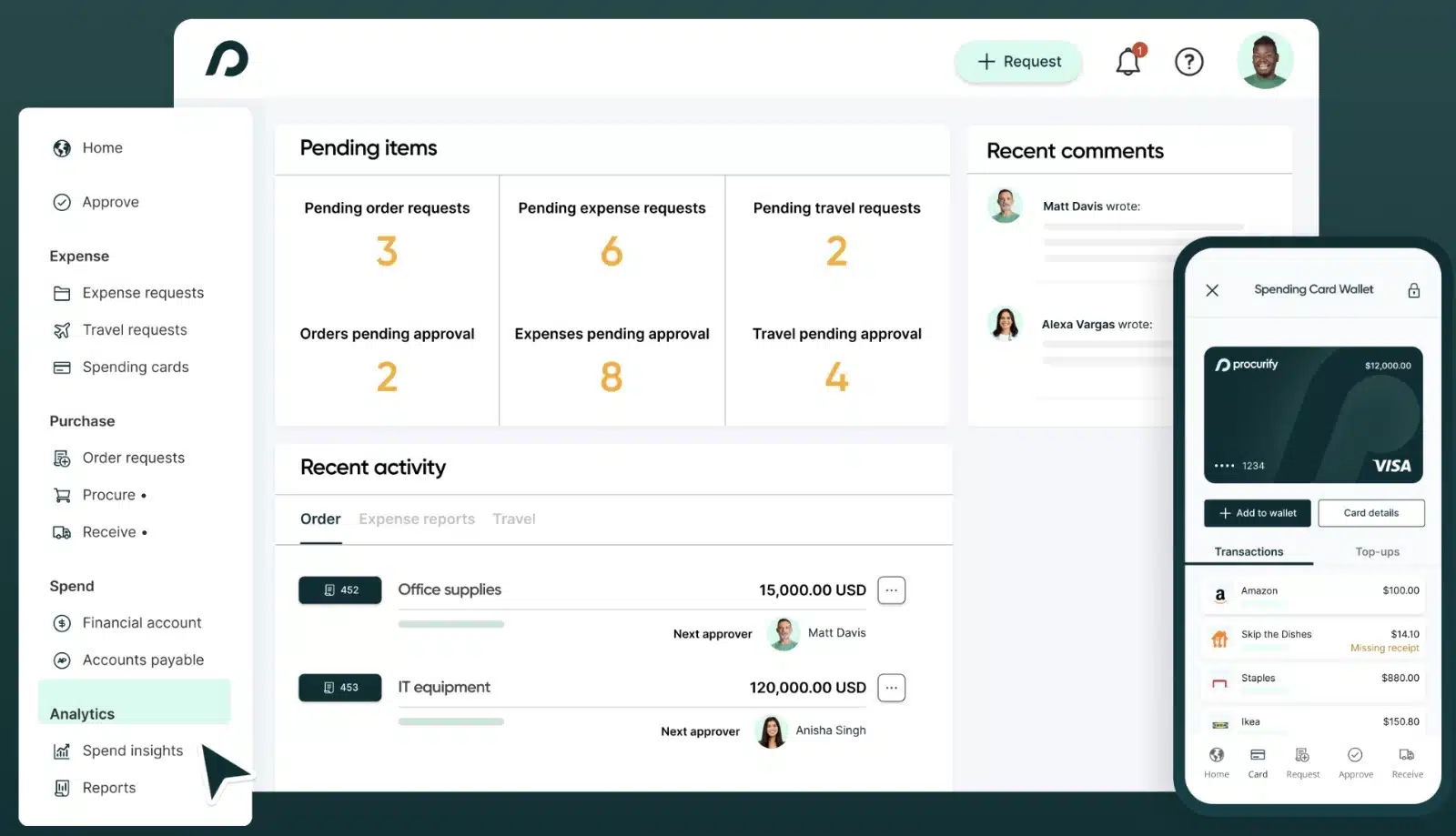Screen dimensions: 1456x836
Task: Click the + Request button
Action: (1017, 61)
